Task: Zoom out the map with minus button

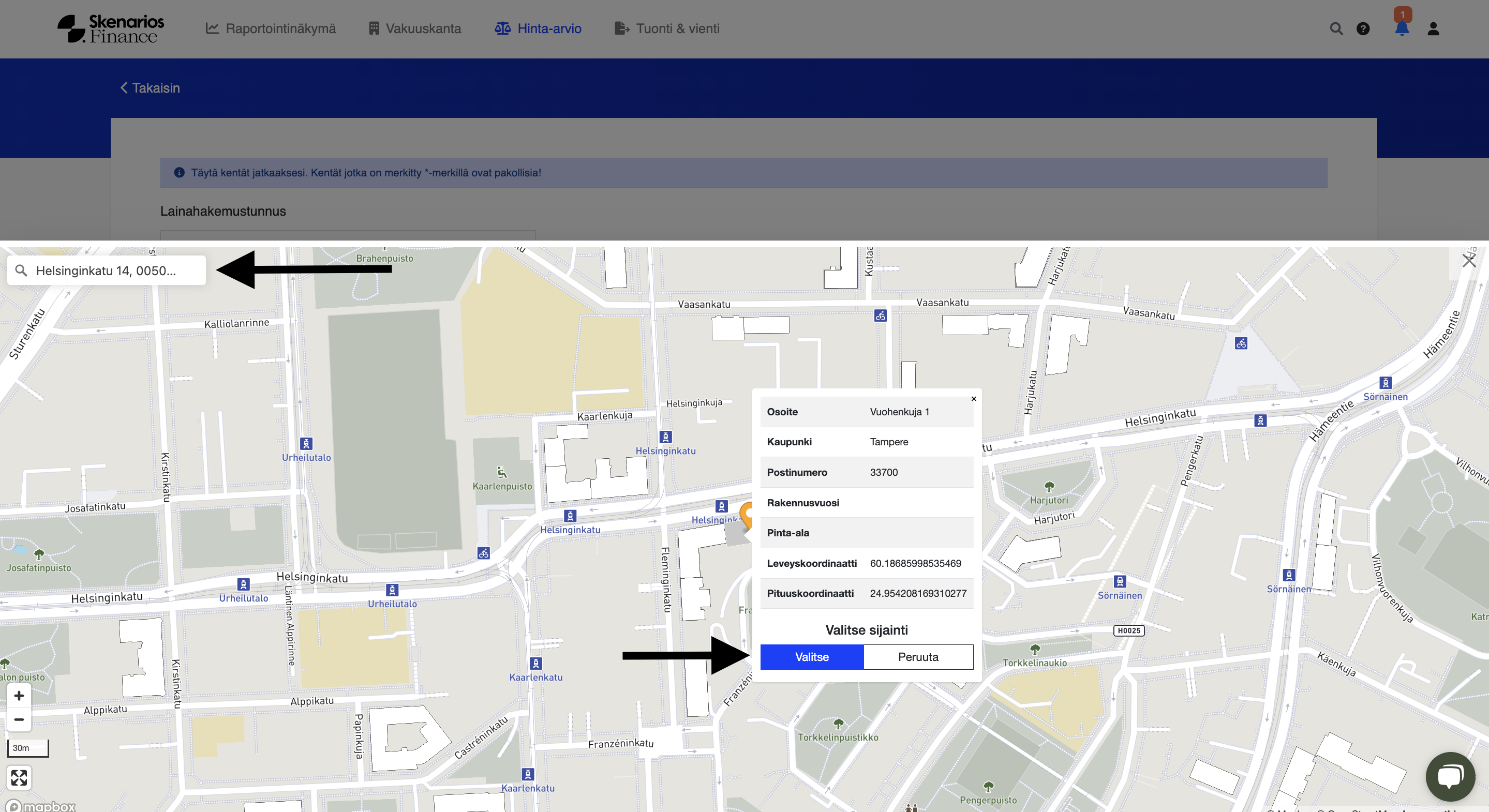Action: [19, 719]
